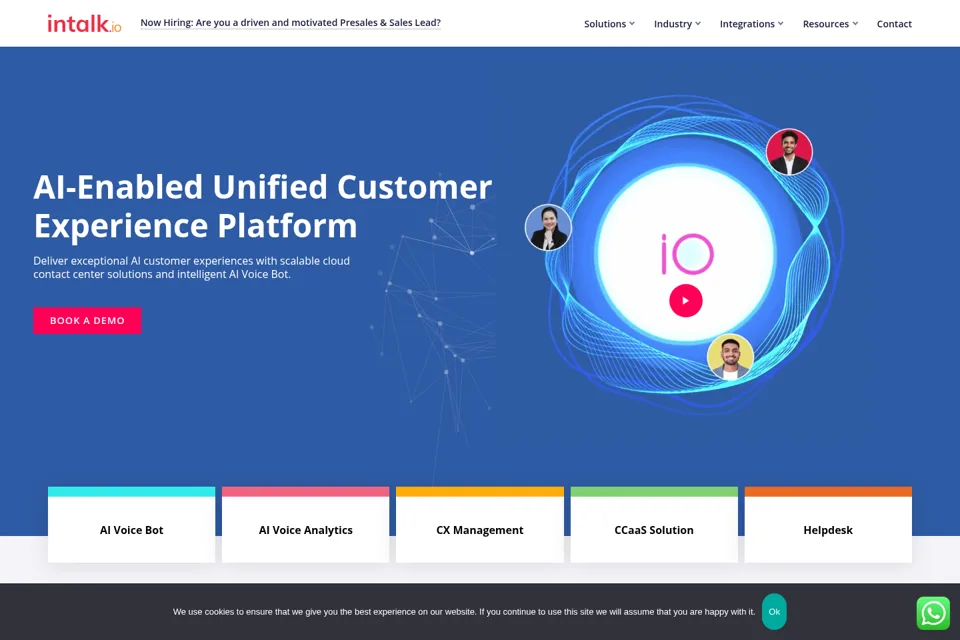Click the 'Deliver exceptional AI customer experiences' paragraph
The height and width of the screenshot is (640, 960).
(192, 268)
